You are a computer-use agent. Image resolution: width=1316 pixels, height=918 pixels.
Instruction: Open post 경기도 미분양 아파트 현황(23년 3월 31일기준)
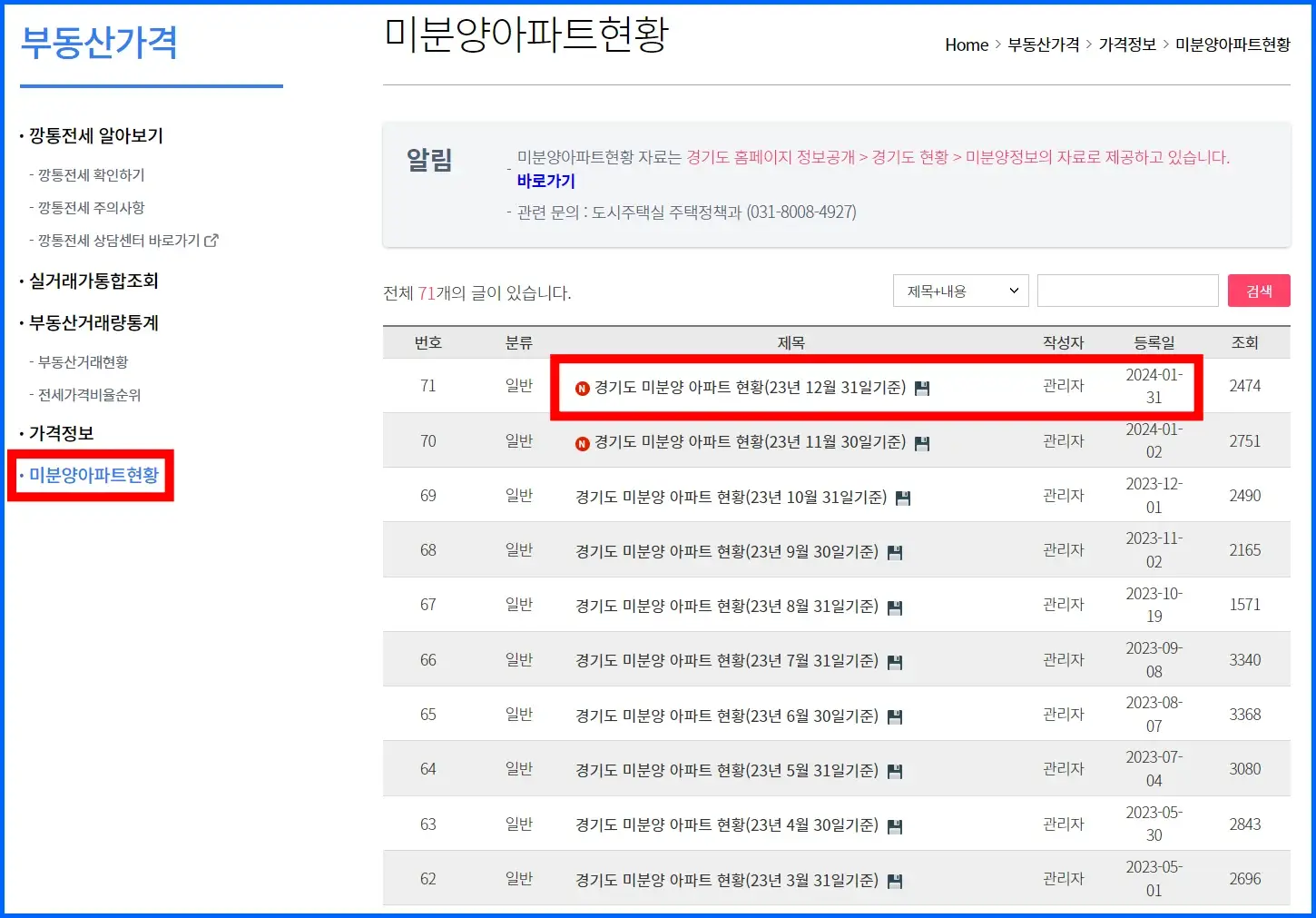(x=727, y=880)
